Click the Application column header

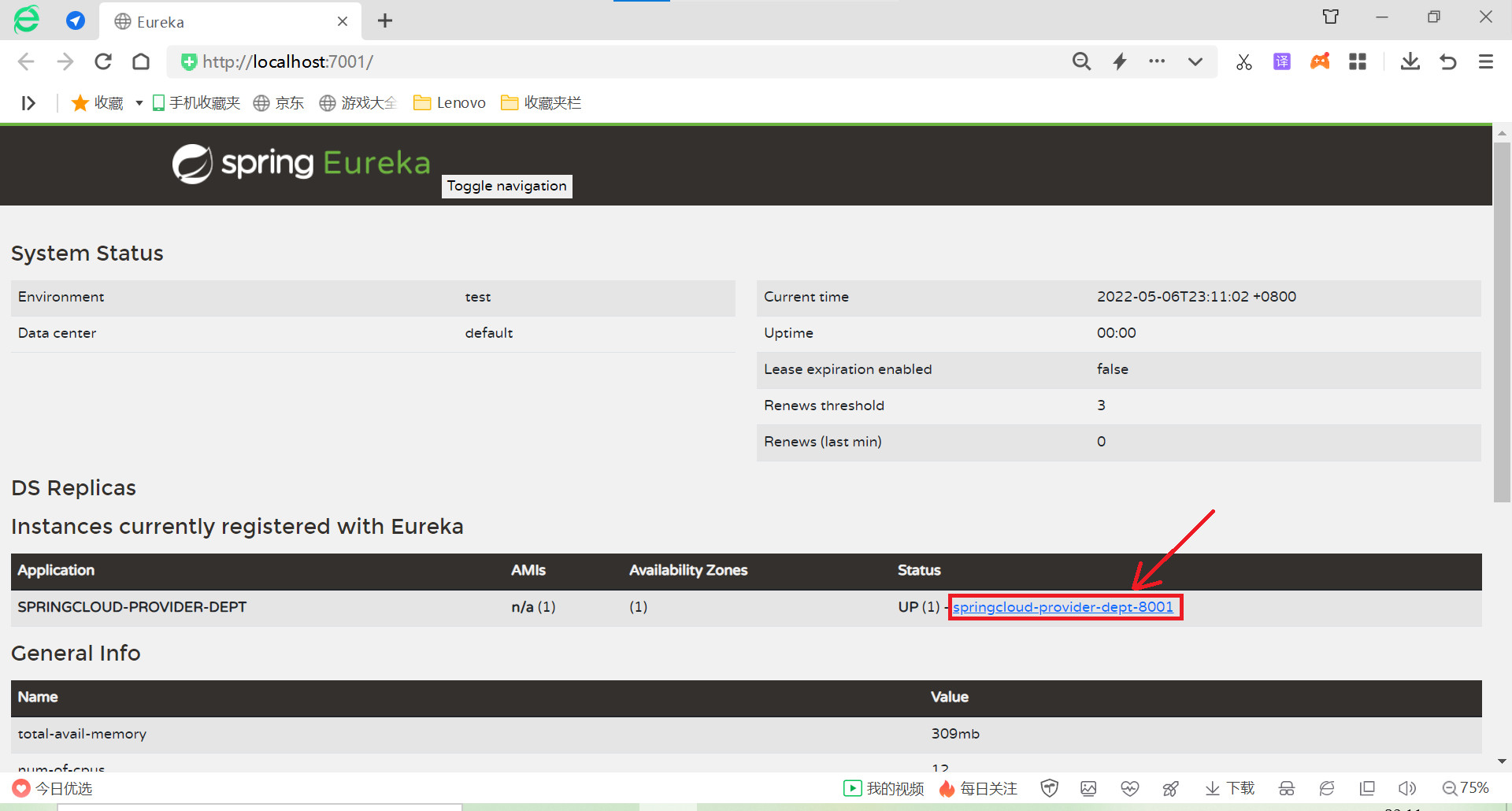(56, 570)
